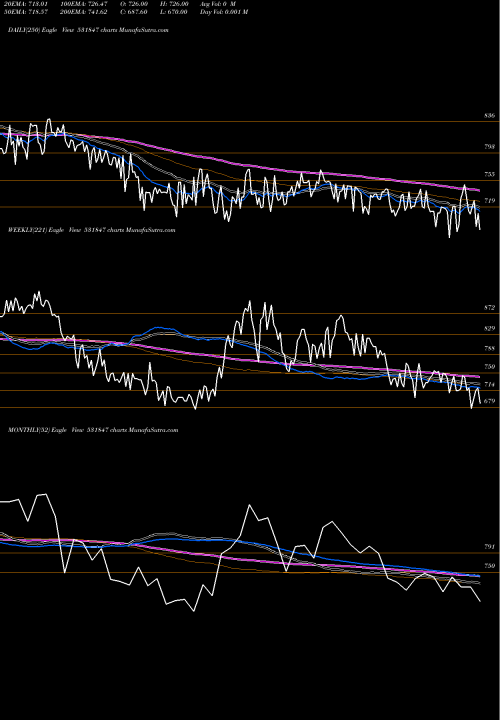Click the 829 price label on weekly chart
Screen dimensions: 500x720
pyautogui.click(x=489, y=329)
